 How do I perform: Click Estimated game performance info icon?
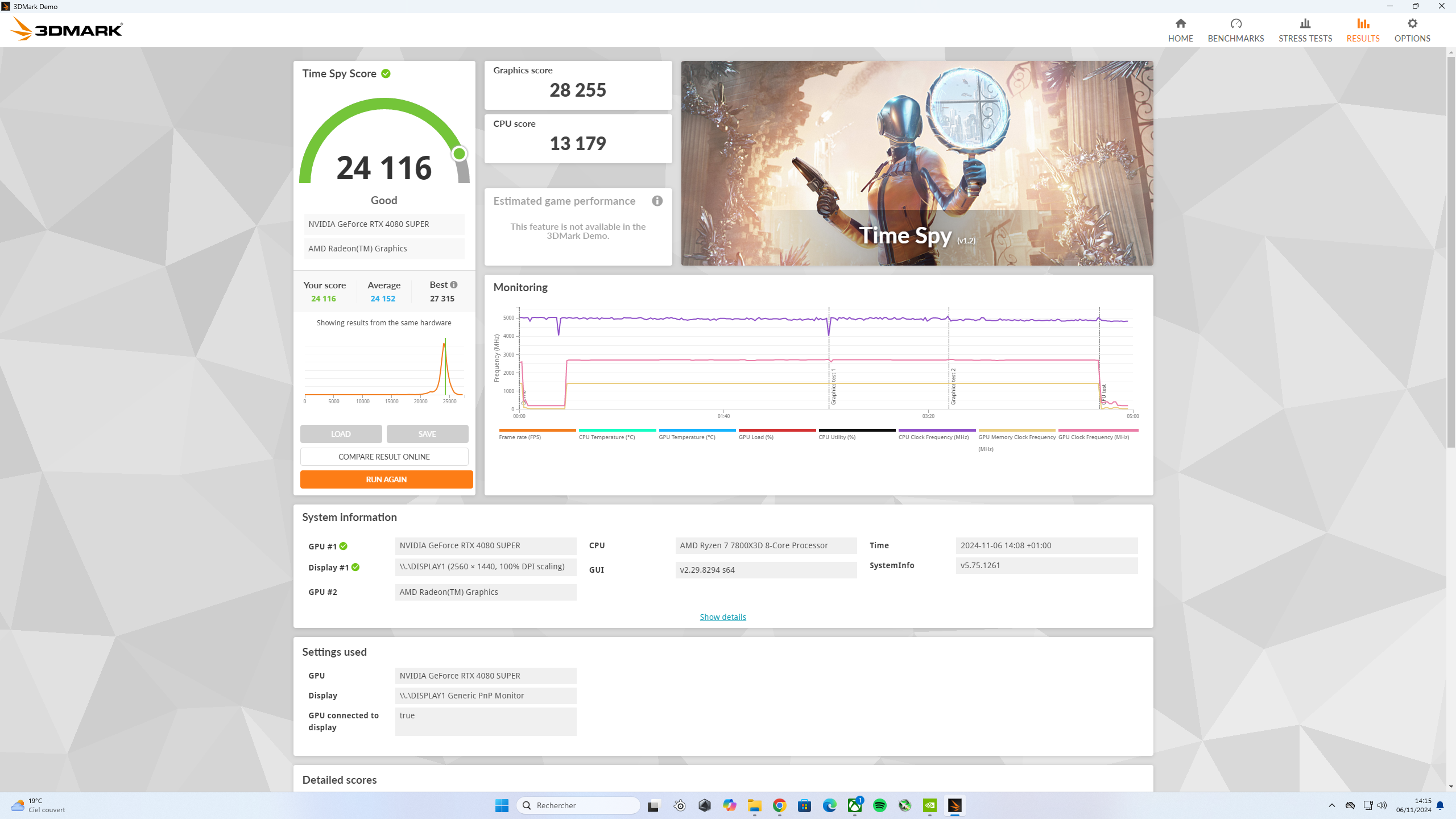coord(657,201)
